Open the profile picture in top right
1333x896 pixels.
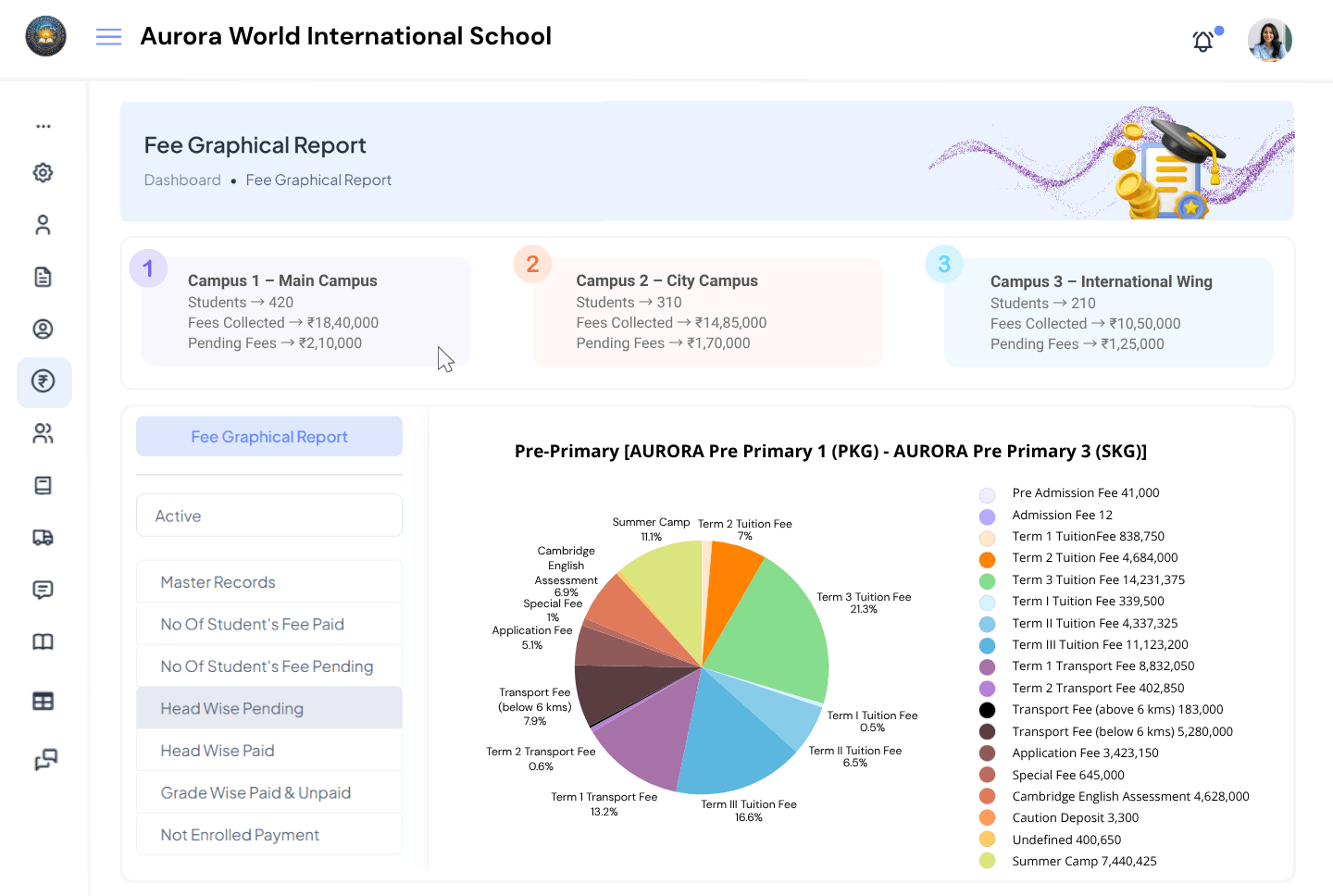click(1270, 40)
